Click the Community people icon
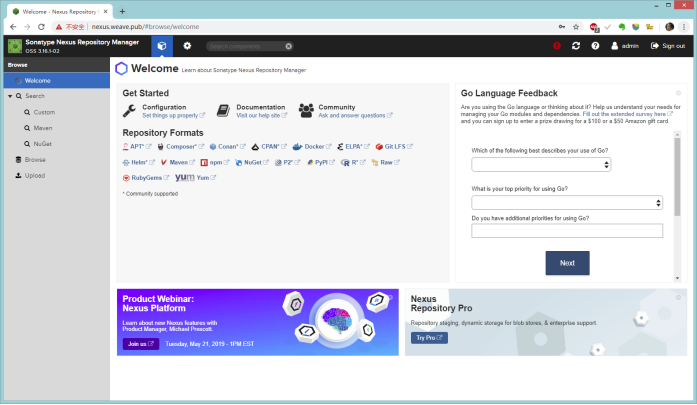 [306, 111]
